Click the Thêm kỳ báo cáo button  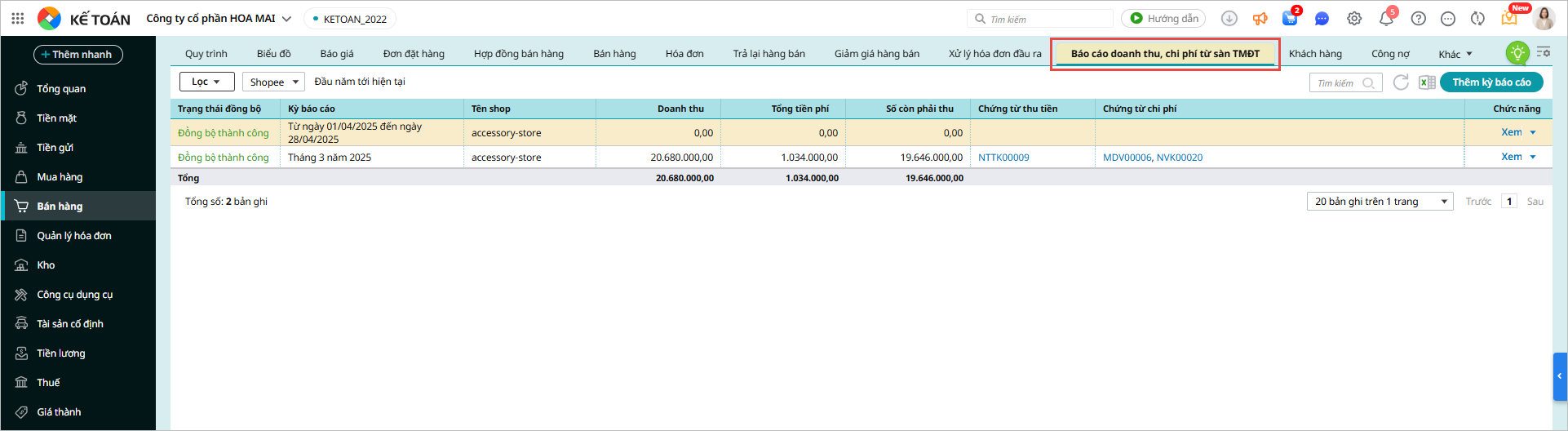[1490, 82]
